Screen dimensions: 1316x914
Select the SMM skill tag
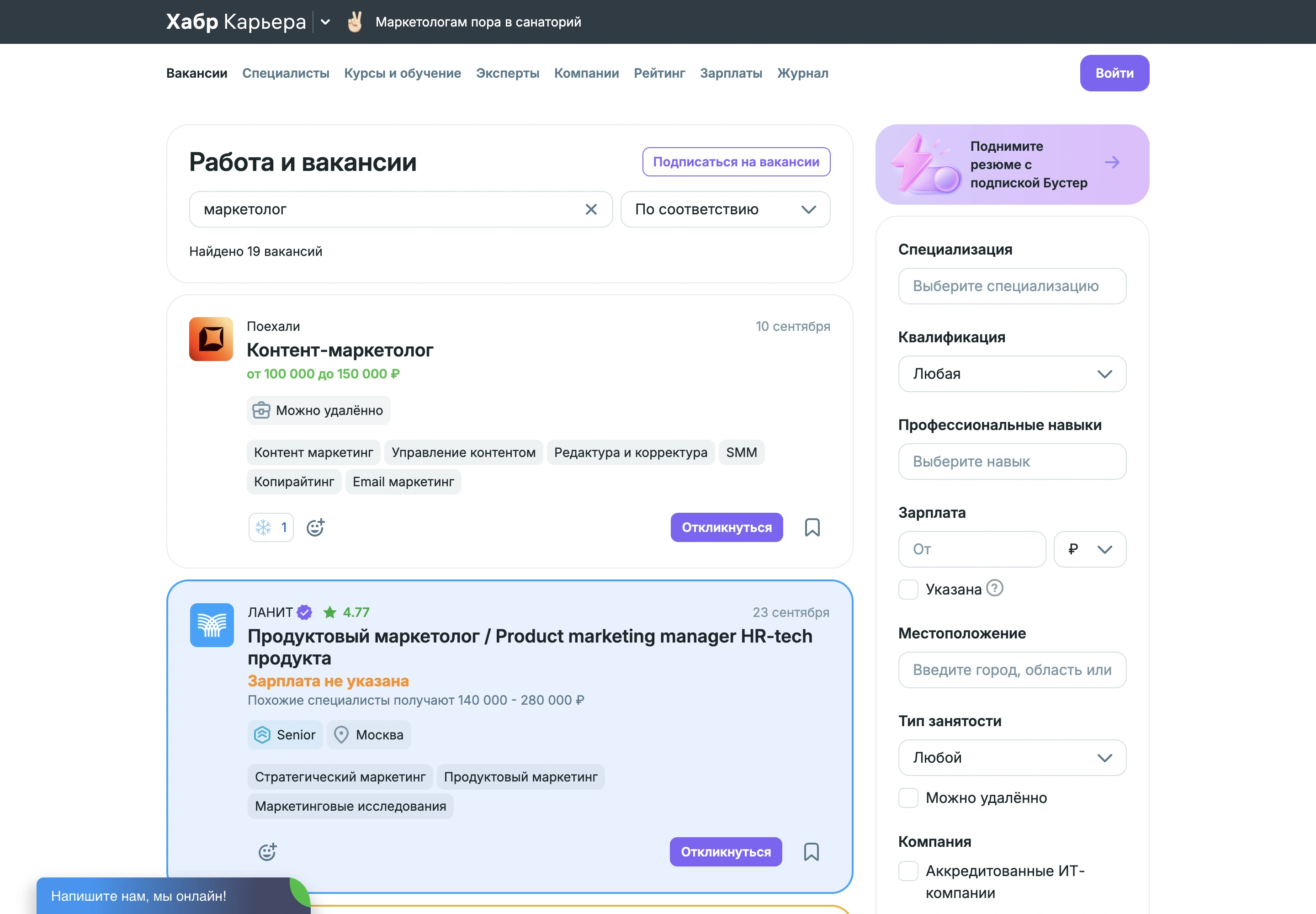pos(741,452)
